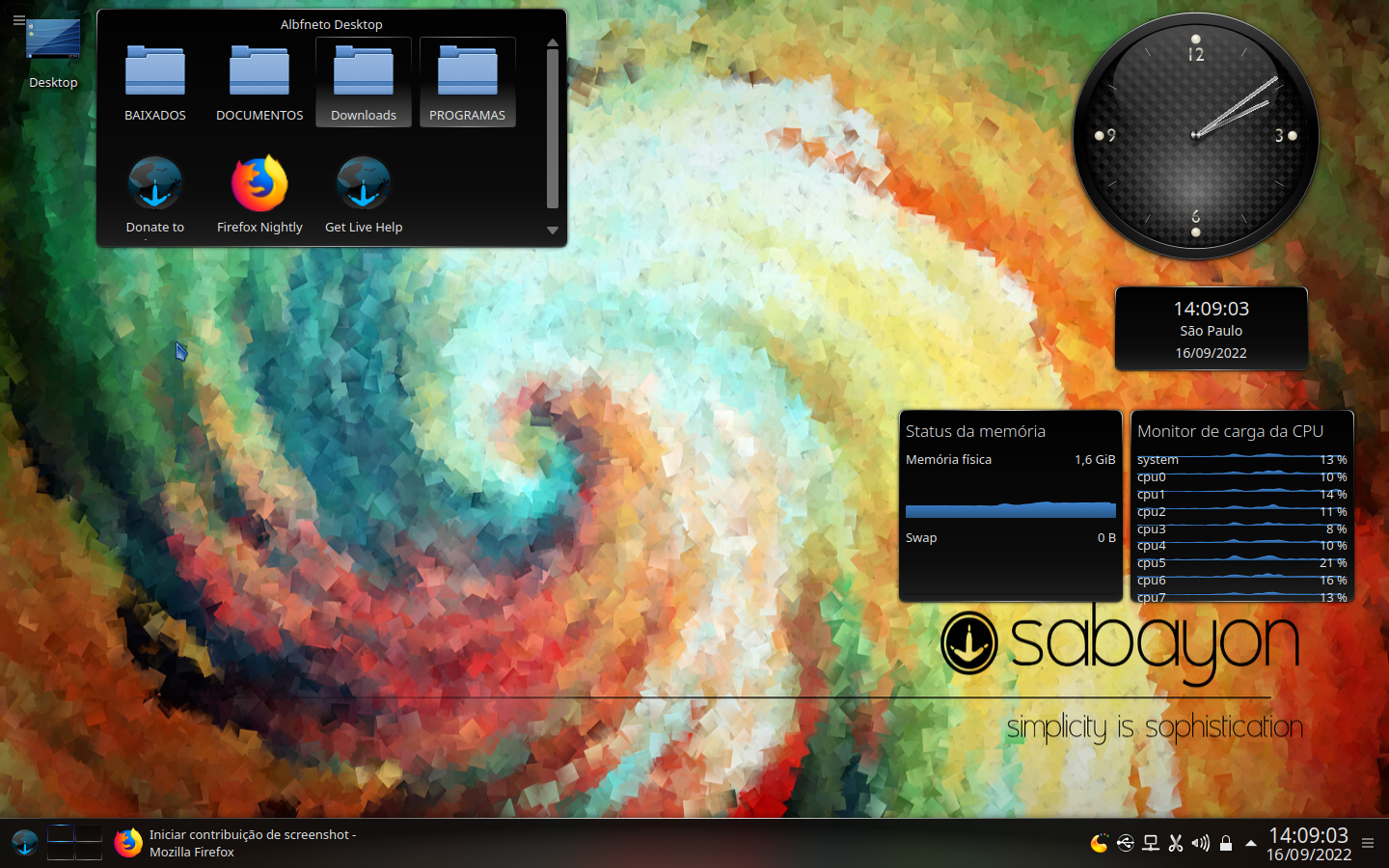1389x868 pixels.
Task: Switch to the Firefox screenshot contribution window
Action: click(x=237, y=843)
